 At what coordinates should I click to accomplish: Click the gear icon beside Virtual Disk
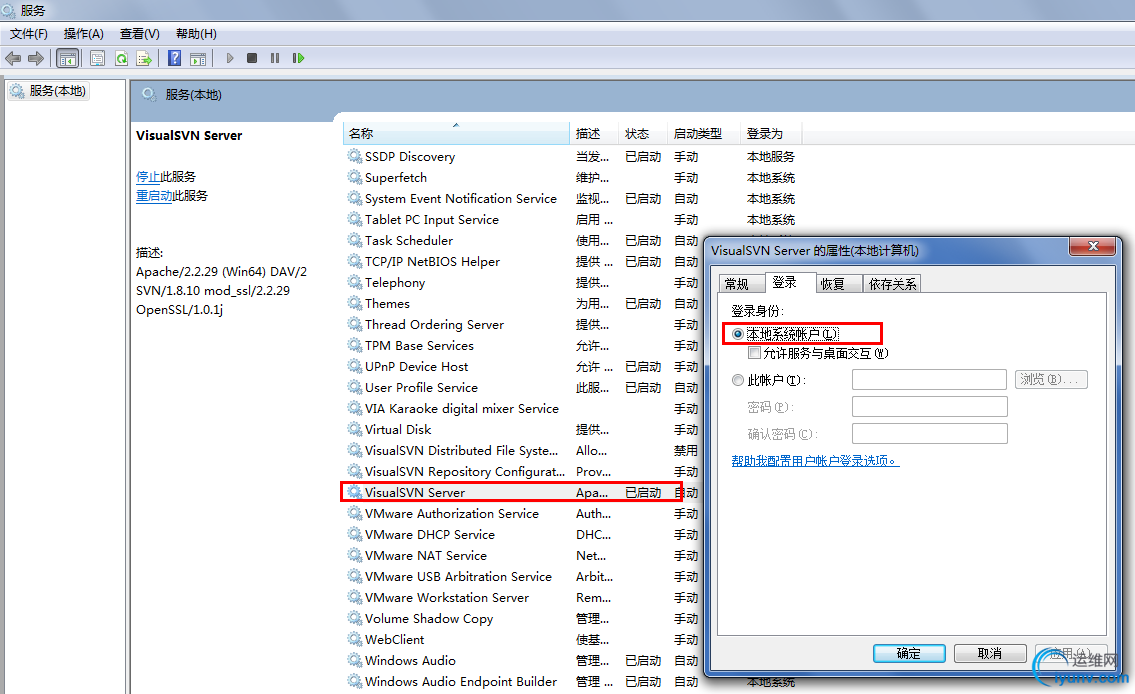(x=355, y=429)
